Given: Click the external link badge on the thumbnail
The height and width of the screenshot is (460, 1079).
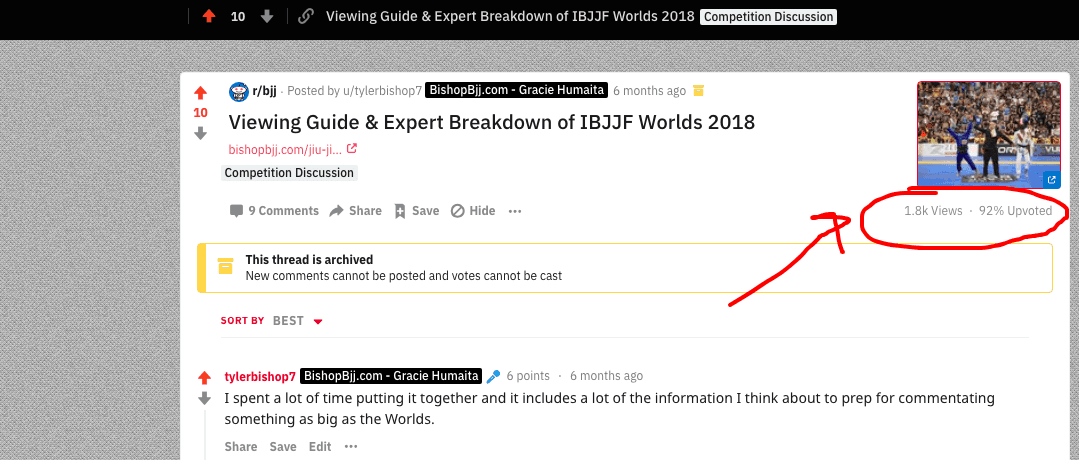Looking at the screenshot, I should pos(1051,180).
